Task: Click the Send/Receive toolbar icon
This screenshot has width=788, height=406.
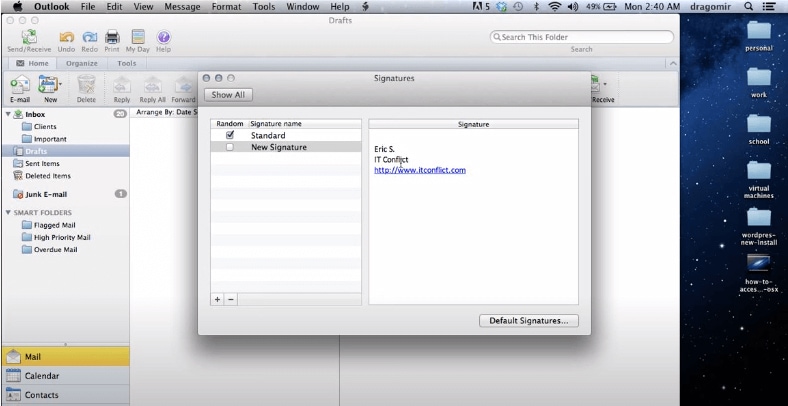Action: coord(29,38)
